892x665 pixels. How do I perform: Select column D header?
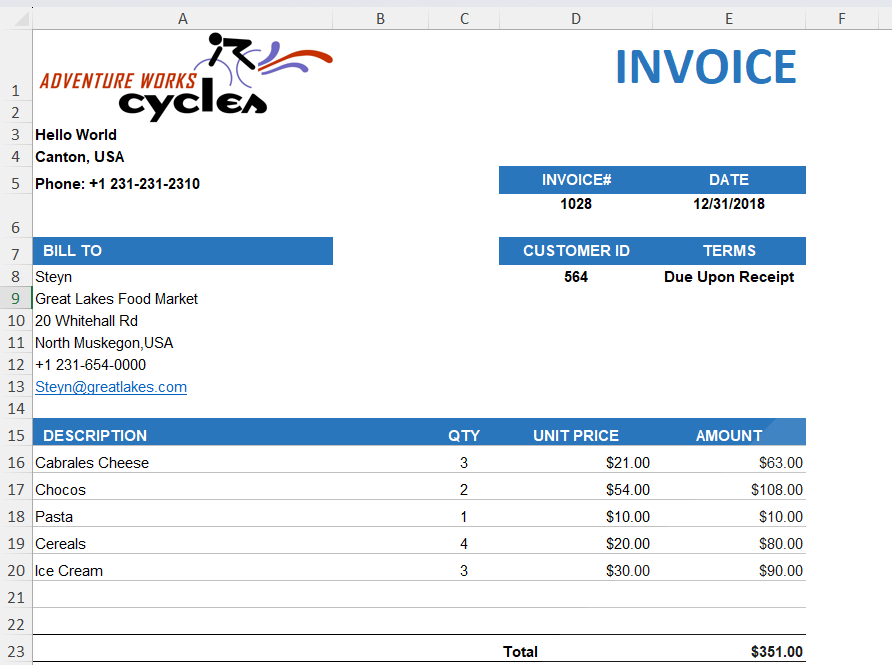pyautogui.click(x=576, y=19)
